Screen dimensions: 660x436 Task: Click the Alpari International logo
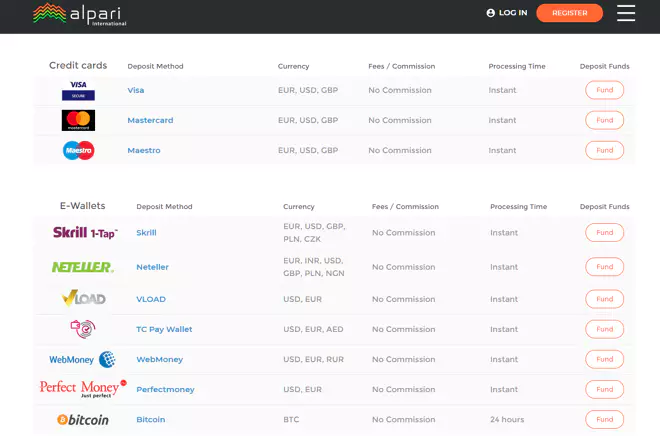point(80,15)
